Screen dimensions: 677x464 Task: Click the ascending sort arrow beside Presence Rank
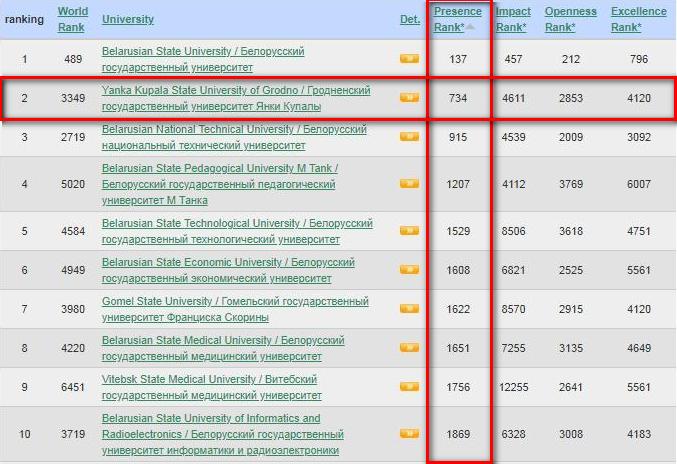(471, 27)
